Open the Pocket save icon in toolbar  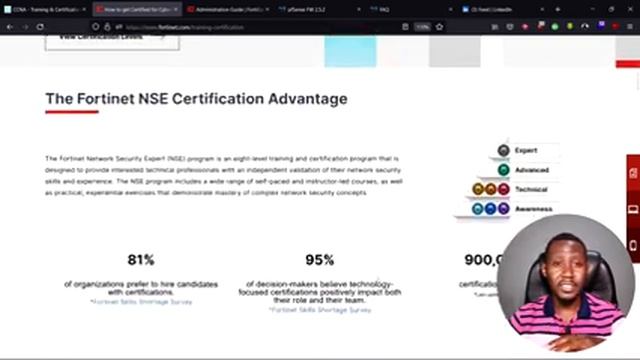coord(510,27)
